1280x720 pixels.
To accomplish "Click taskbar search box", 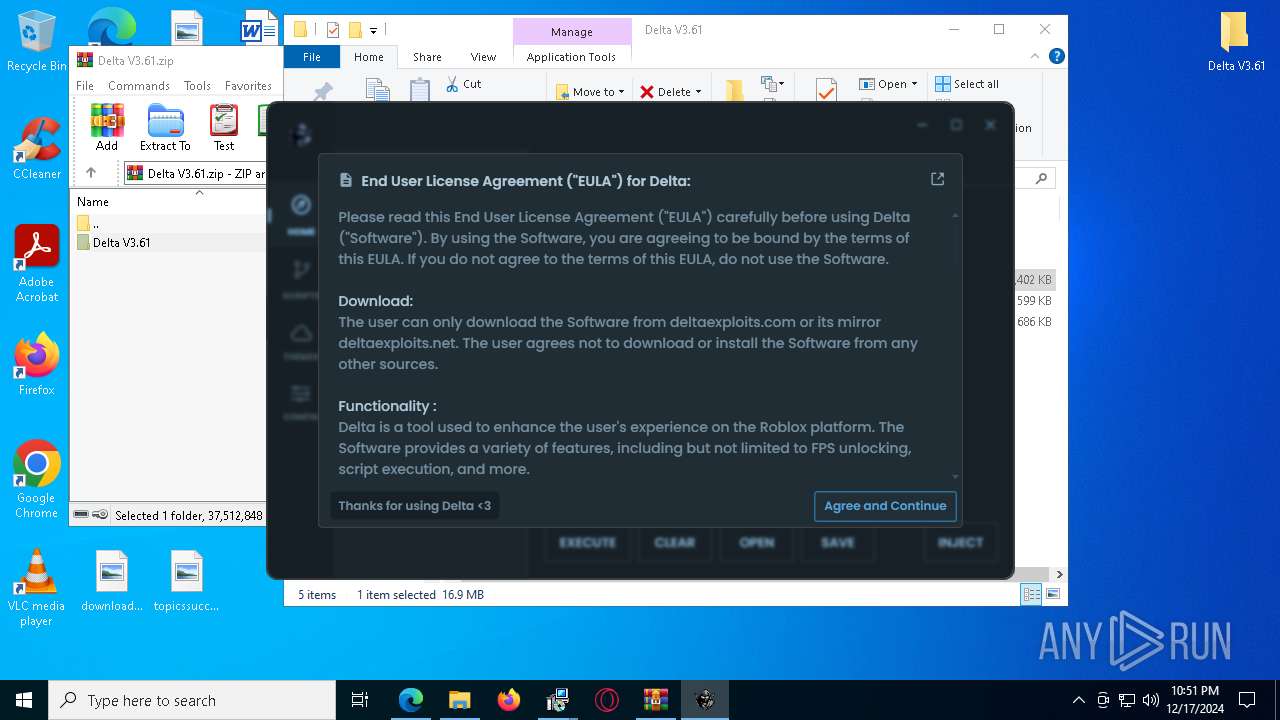I will click(x=192, y=700).
